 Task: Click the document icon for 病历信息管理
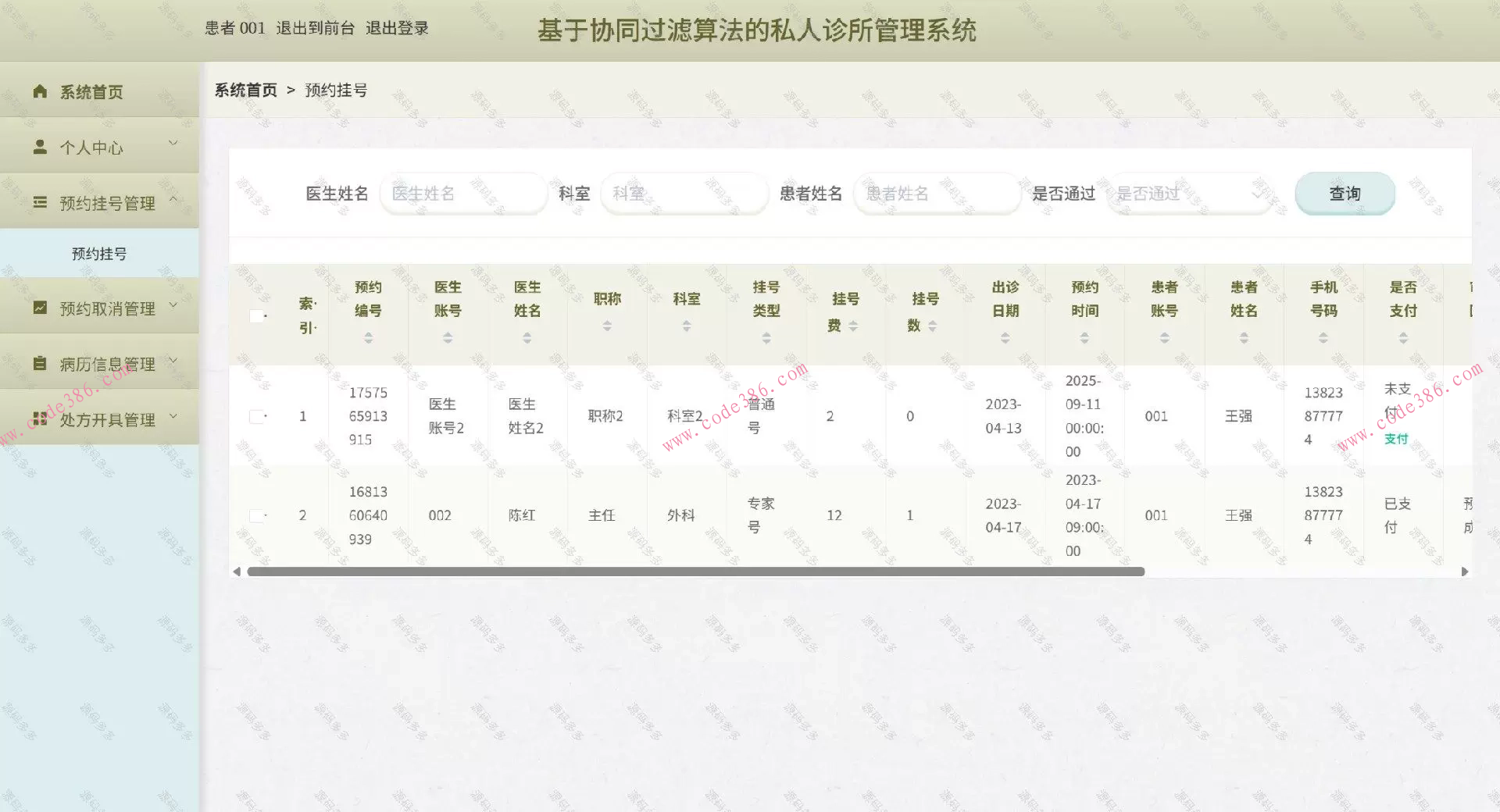(x=40, y=363)
